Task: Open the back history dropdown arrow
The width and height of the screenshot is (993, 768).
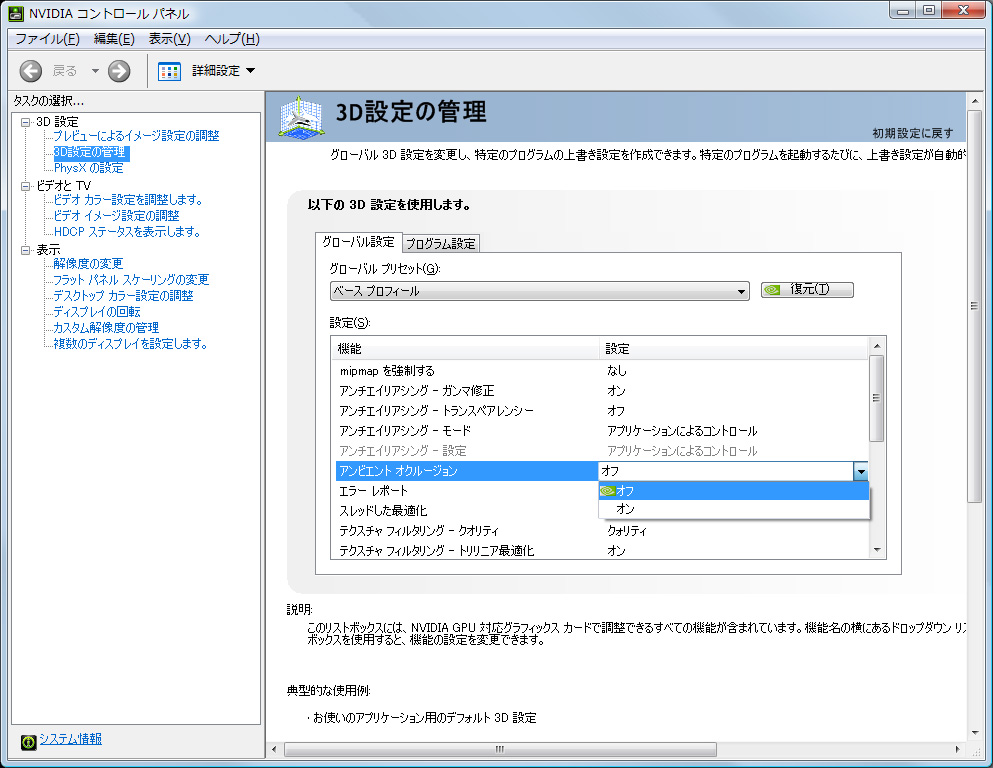Action: [95, 71]
